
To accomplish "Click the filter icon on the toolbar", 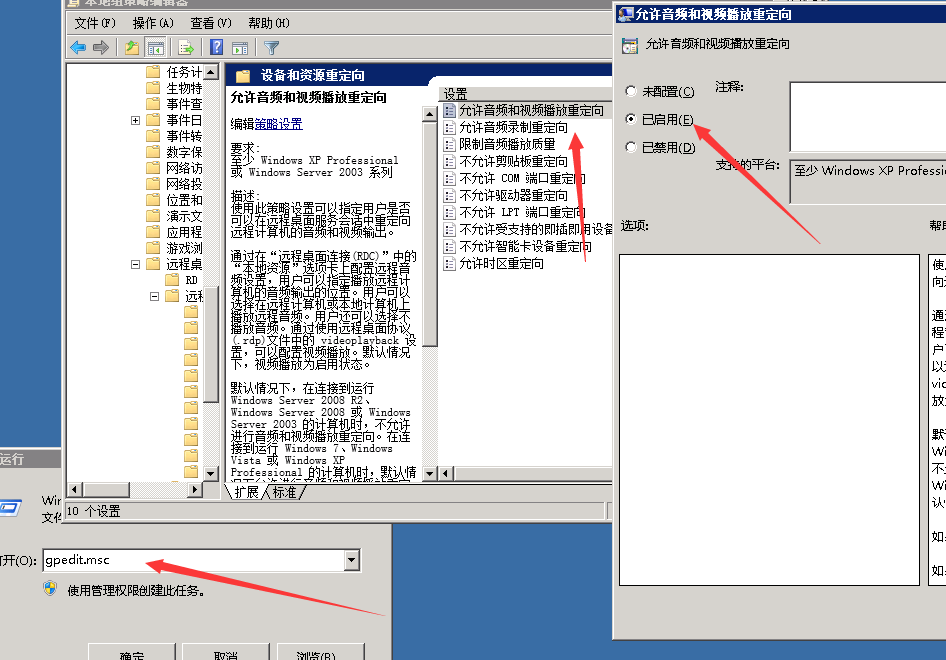I will (x=271, y=46).
